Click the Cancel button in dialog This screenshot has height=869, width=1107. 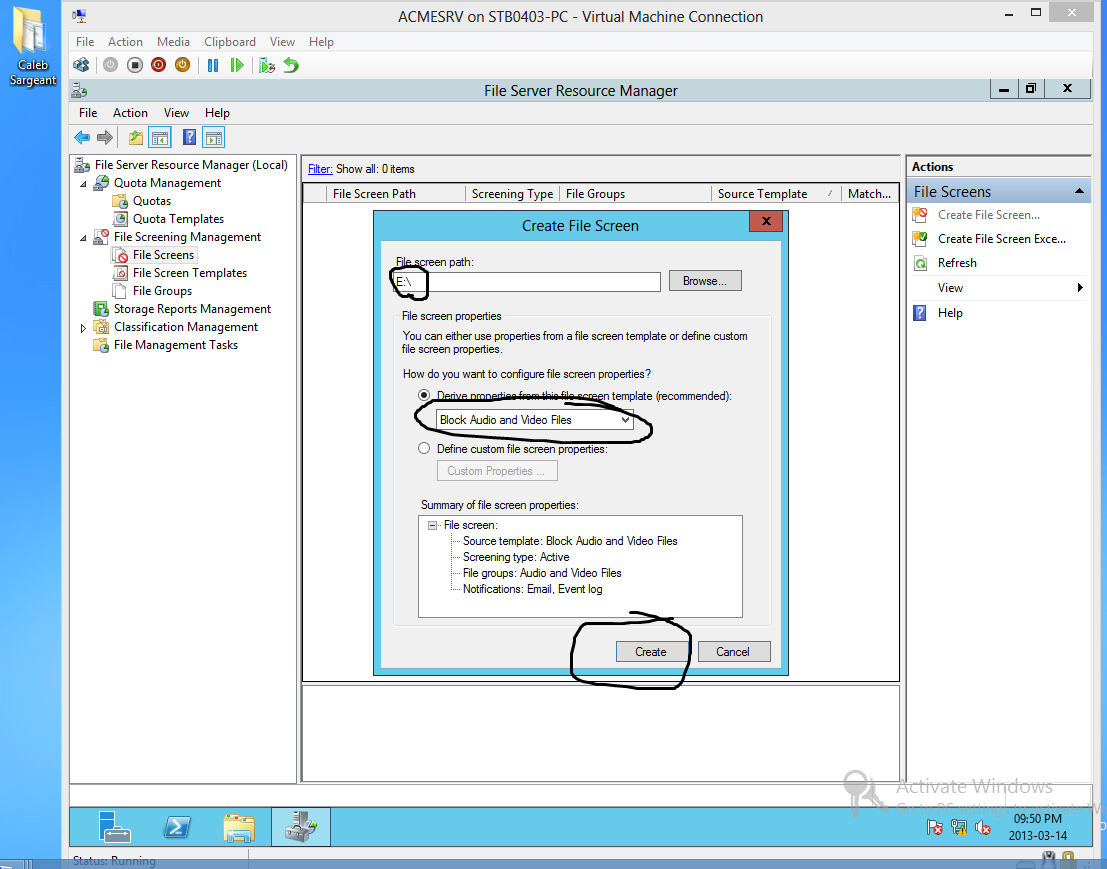tap(734, 652)
